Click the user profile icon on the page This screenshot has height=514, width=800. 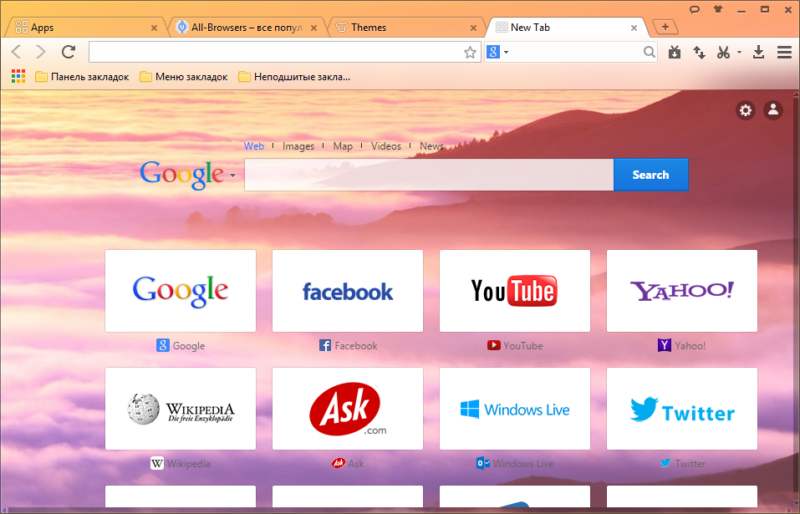point(773,111)
